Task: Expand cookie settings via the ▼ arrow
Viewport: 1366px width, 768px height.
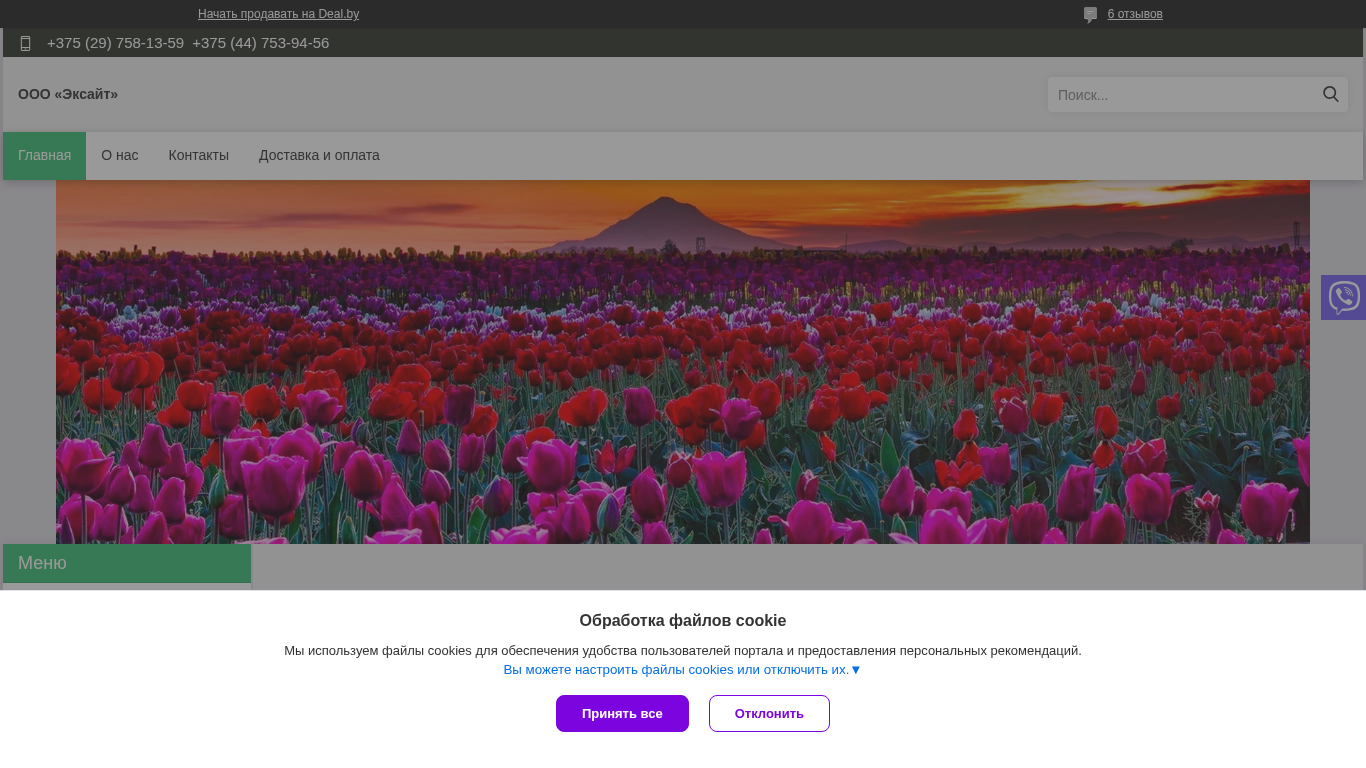Action: pos(856,670)
